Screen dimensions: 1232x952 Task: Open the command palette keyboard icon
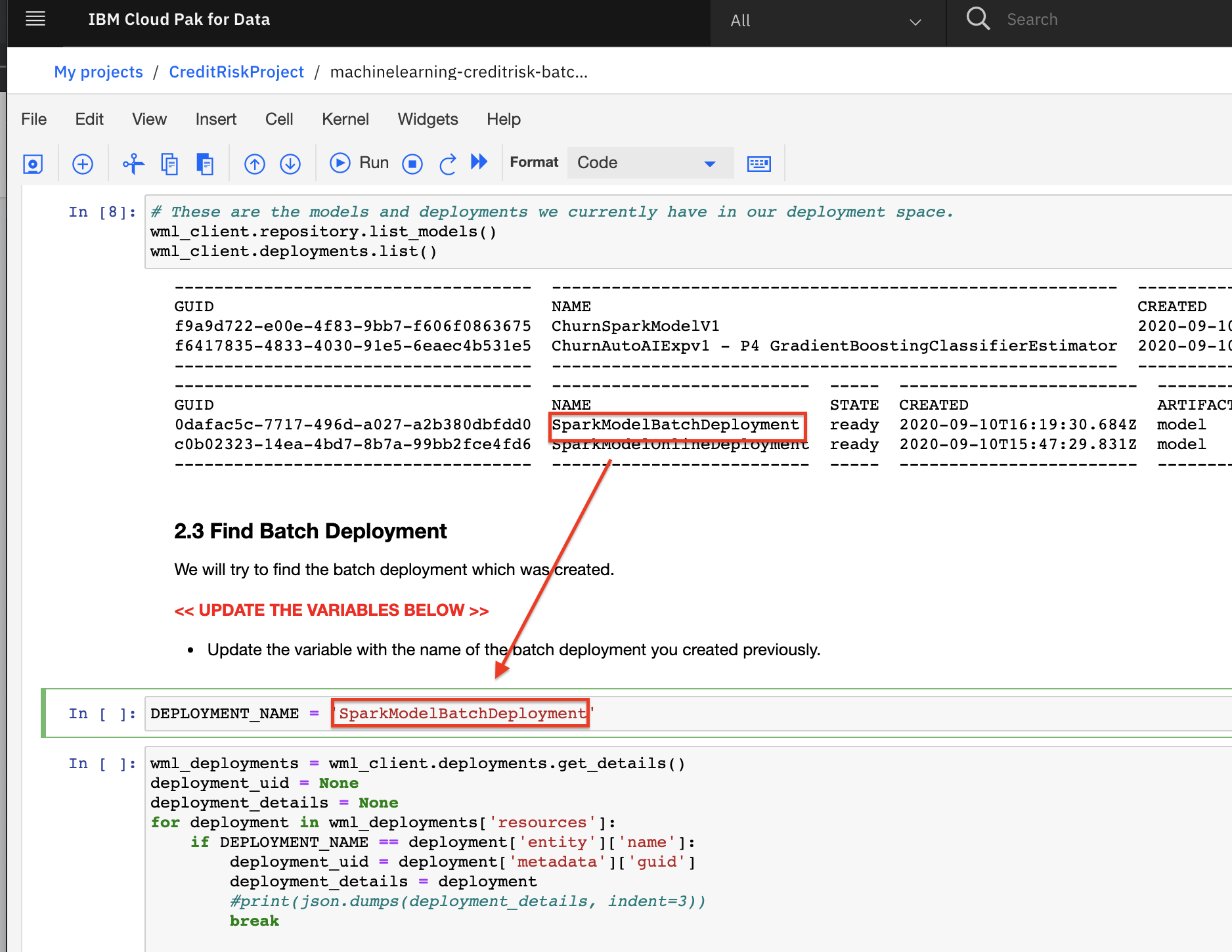click(759, 163)
